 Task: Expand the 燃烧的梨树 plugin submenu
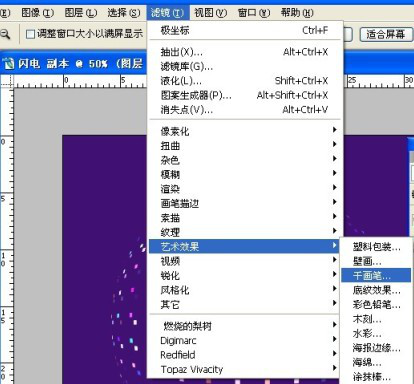(245, 326)
